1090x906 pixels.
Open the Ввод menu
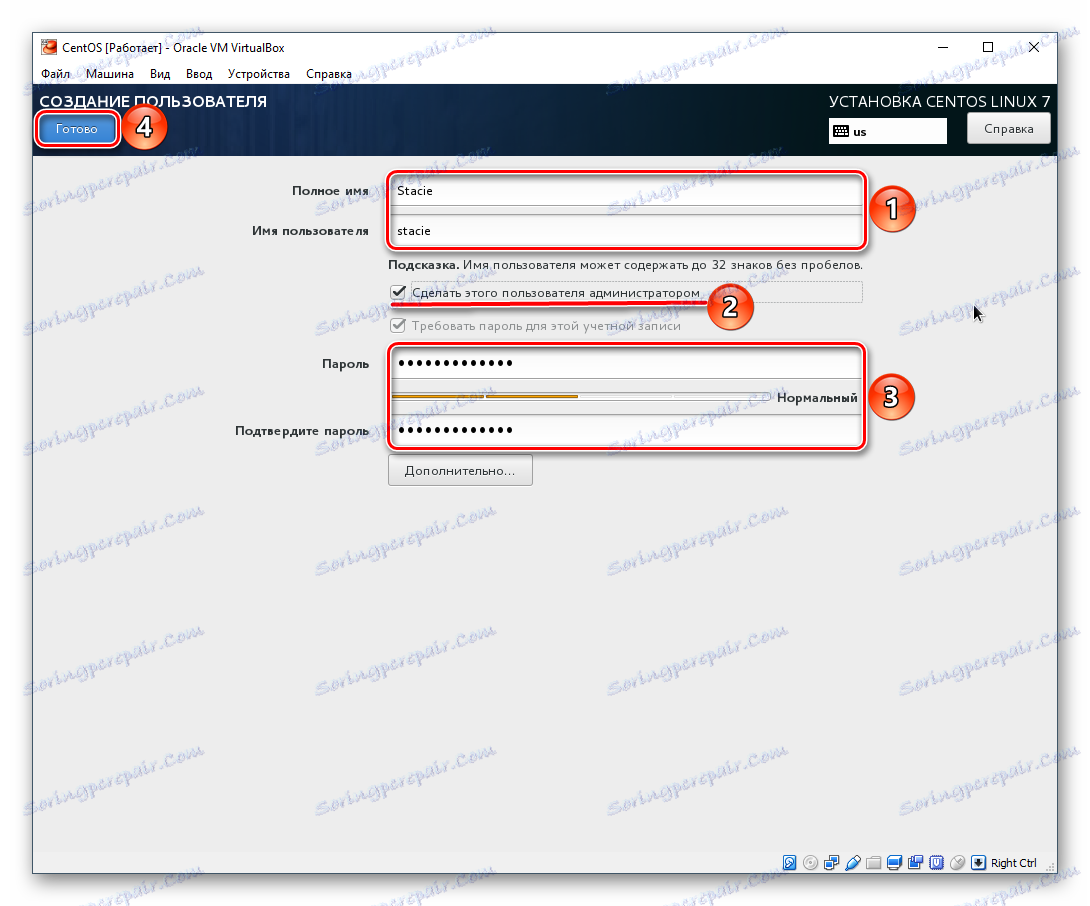[x=198, y=73]
